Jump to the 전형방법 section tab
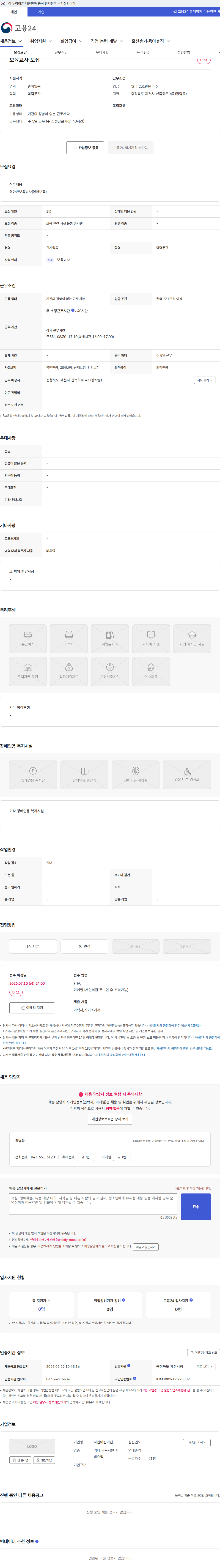The width and height of the screenshot is (220, 1568). 183,52
